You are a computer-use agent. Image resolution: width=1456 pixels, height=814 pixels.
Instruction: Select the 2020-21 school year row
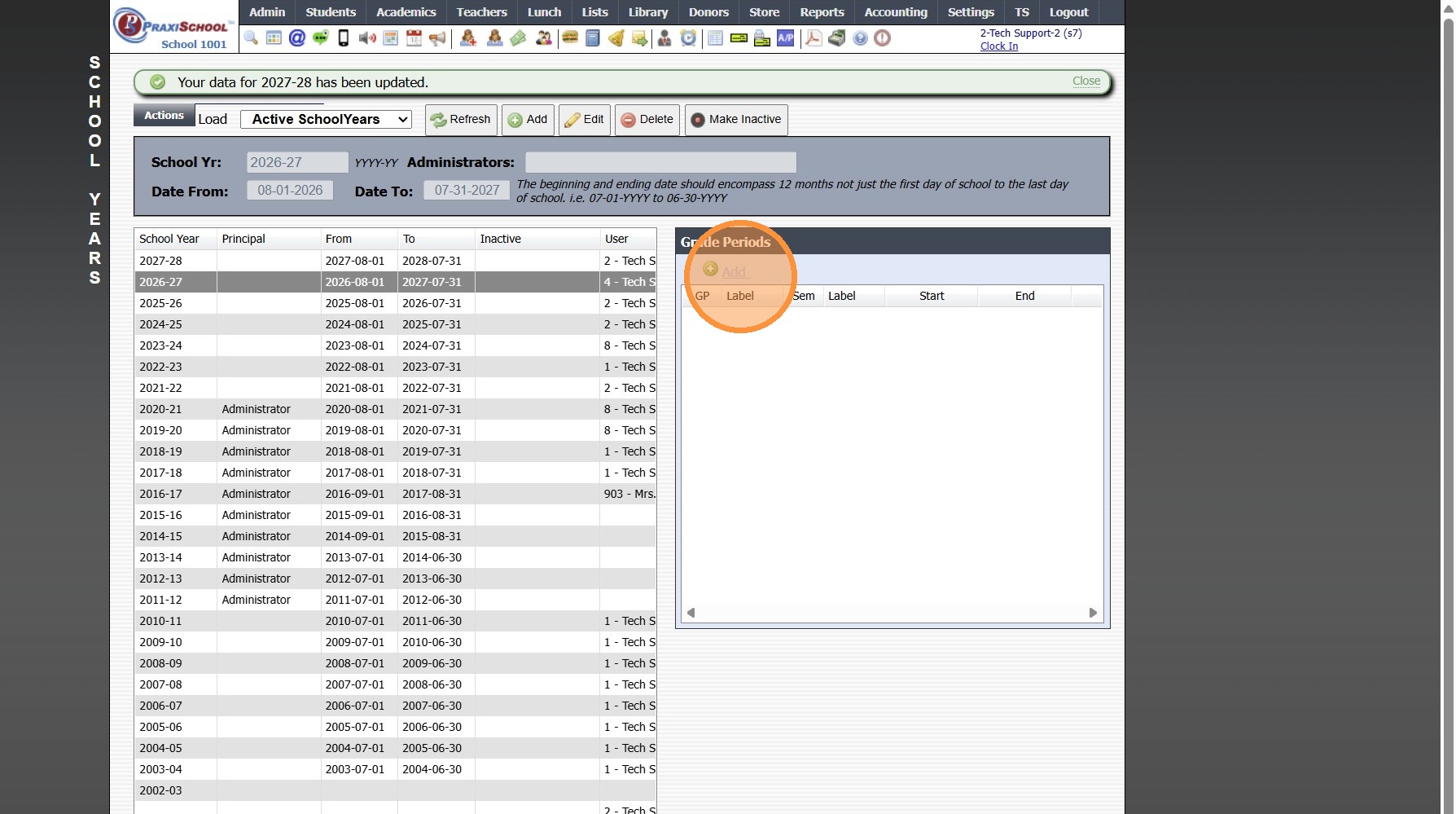[395, 409]
